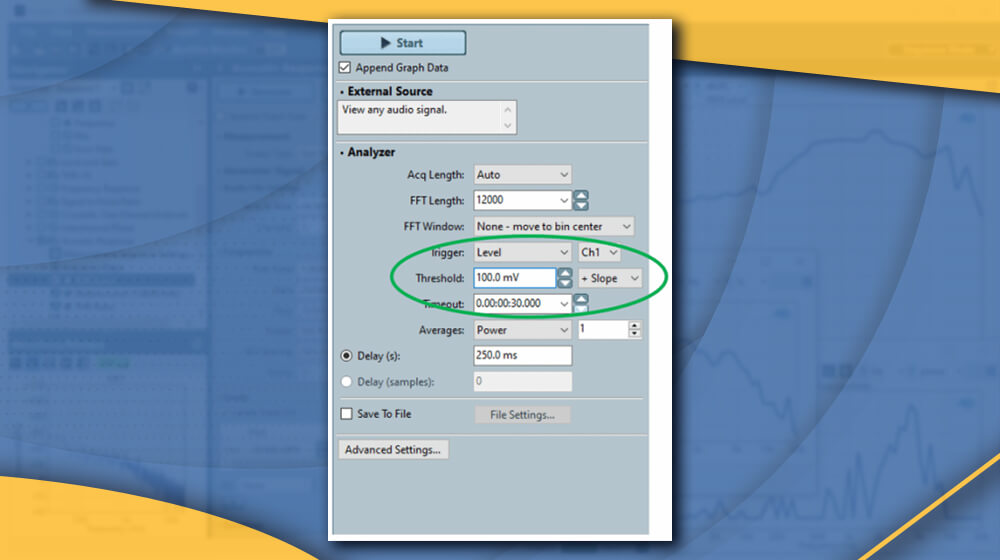Click the description box scroll up arrow
Screen dimensions: 1000x560
508,109
